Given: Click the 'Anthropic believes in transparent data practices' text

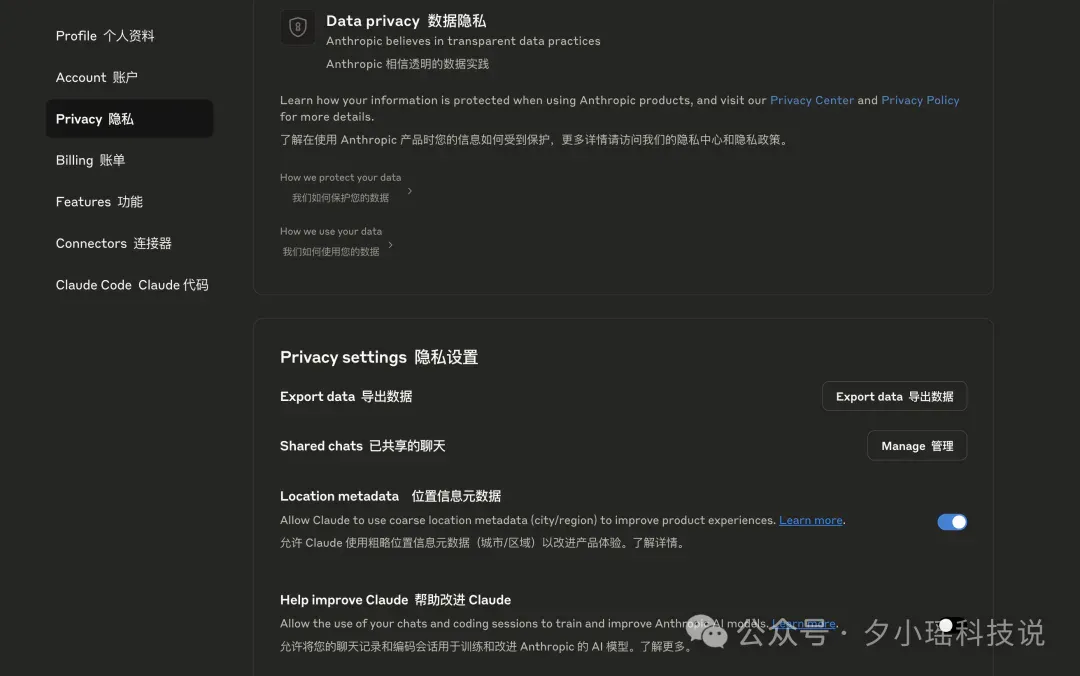Looking at the screenshot, I should (463, 41).
